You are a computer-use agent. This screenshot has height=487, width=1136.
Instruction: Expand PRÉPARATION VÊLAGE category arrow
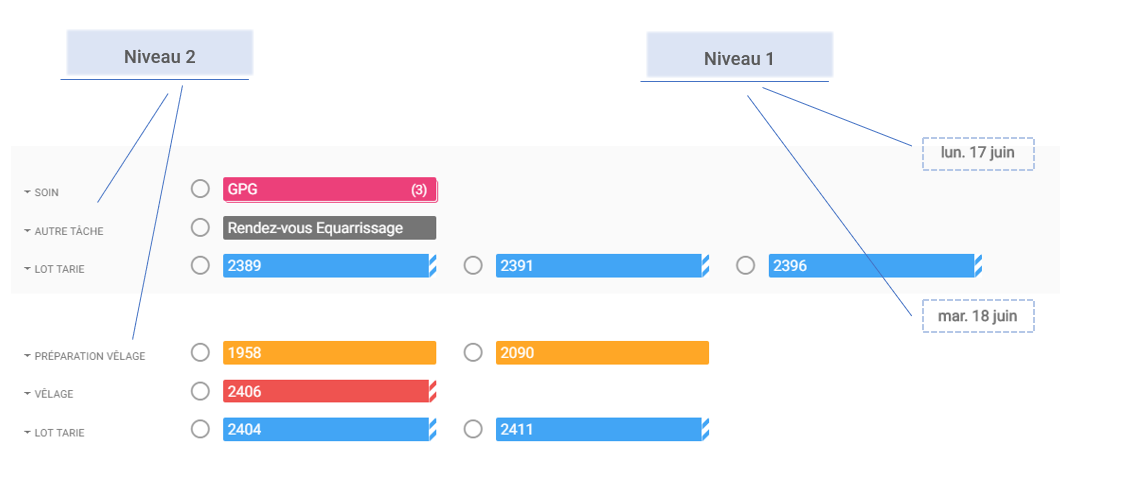28,356
